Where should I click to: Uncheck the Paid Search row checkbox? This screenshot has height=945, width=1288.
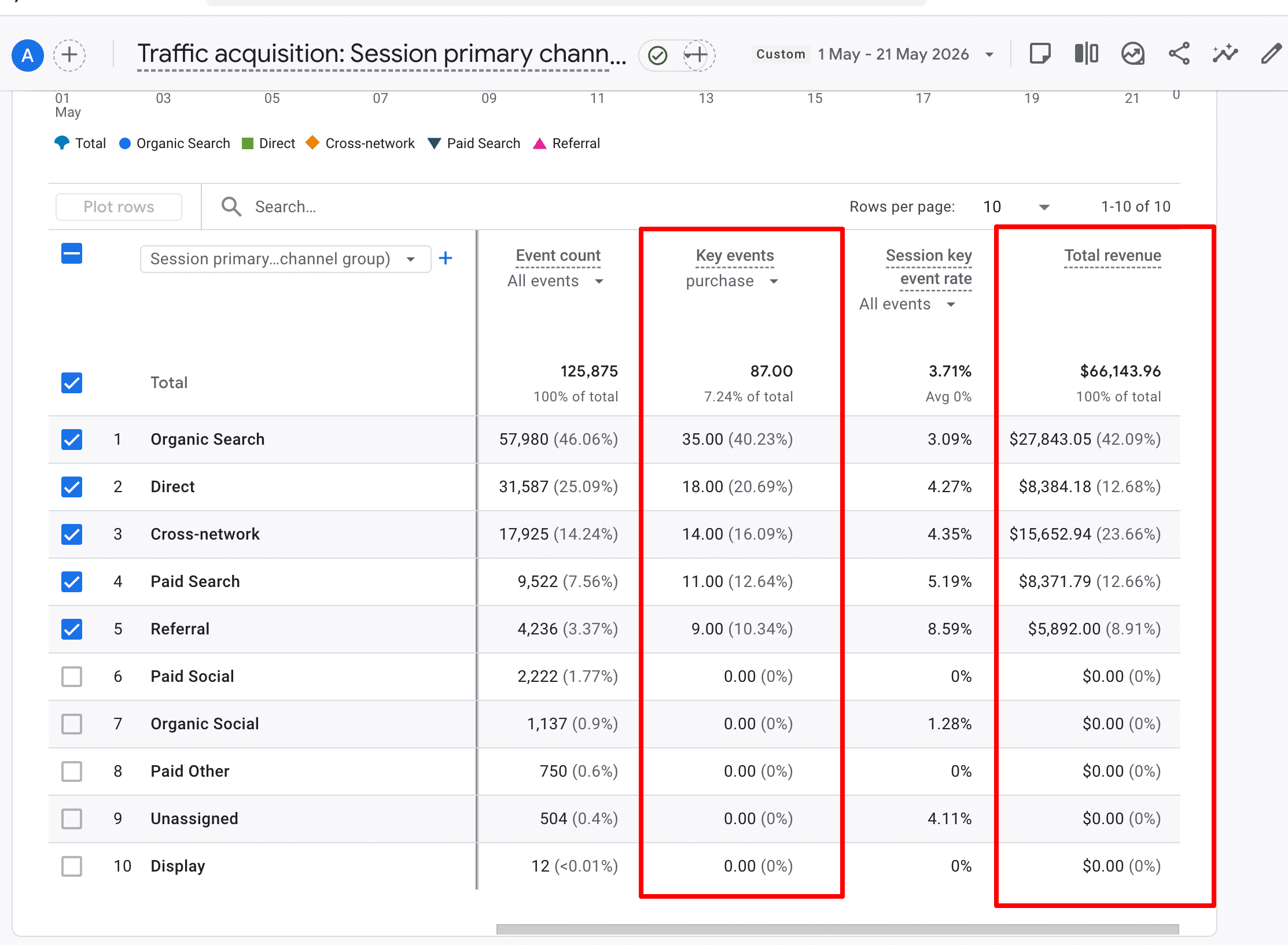pos(72,582)
